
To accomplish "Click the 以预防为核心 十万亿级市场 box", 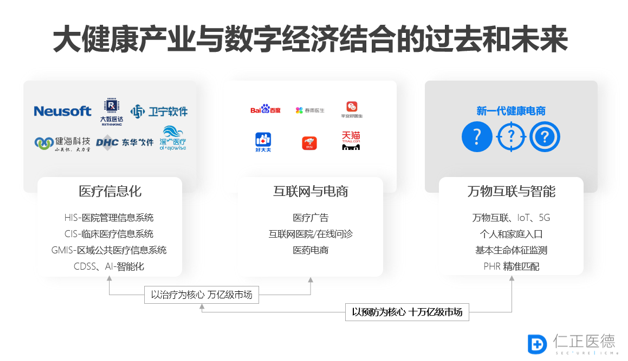I will 407,312.
